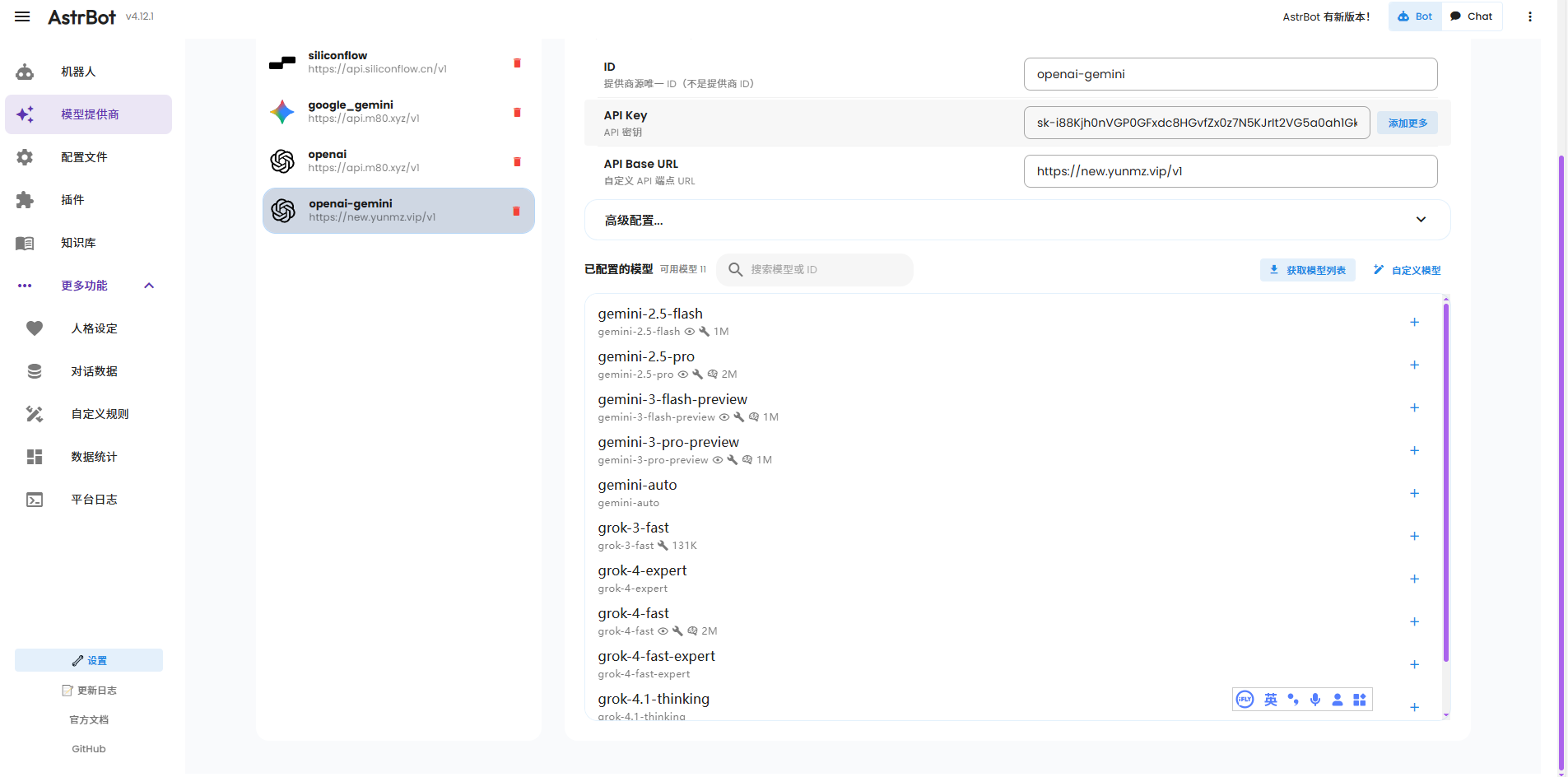Screen dimensions: 1568x777
Task: Select the Bot tab
Action: pos(1415,16)
